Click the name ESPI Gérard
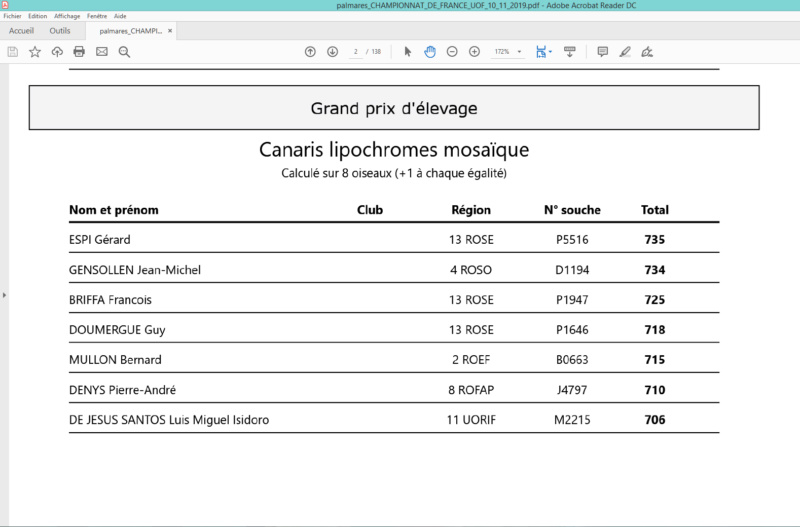 99,240
